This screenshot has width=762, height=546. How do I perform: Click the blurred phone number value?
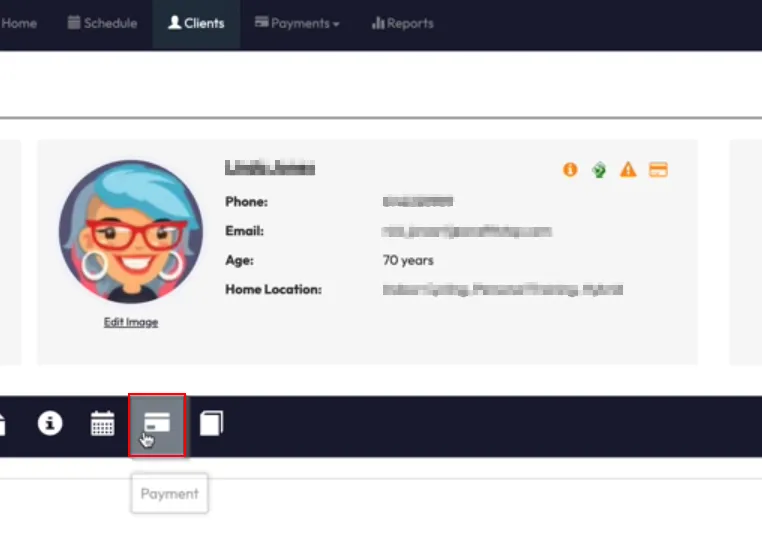click(418, 202)
